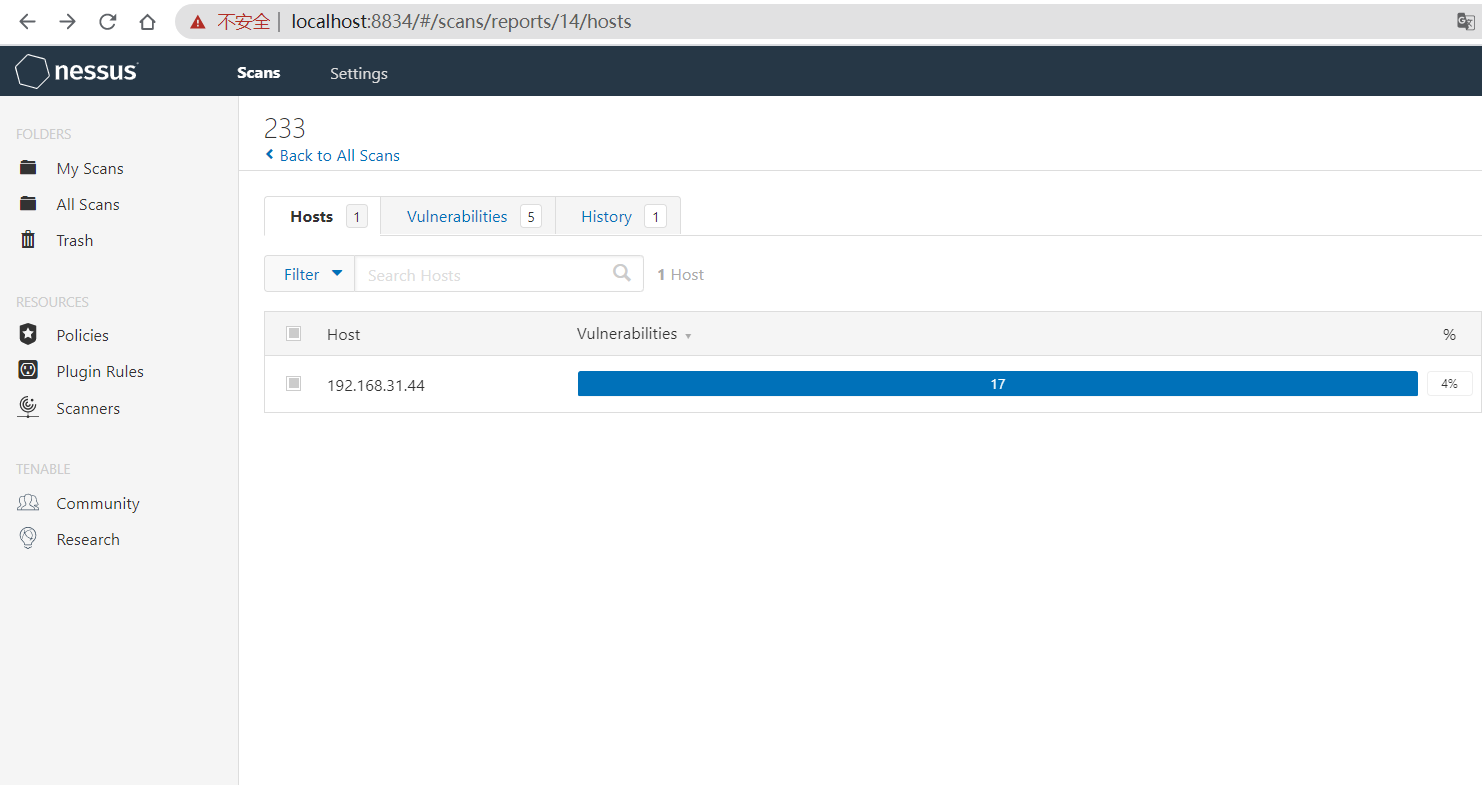Screen dimensions: 1482x785
Task: Open Scanners sidebar link
Action: coord(88,408)
